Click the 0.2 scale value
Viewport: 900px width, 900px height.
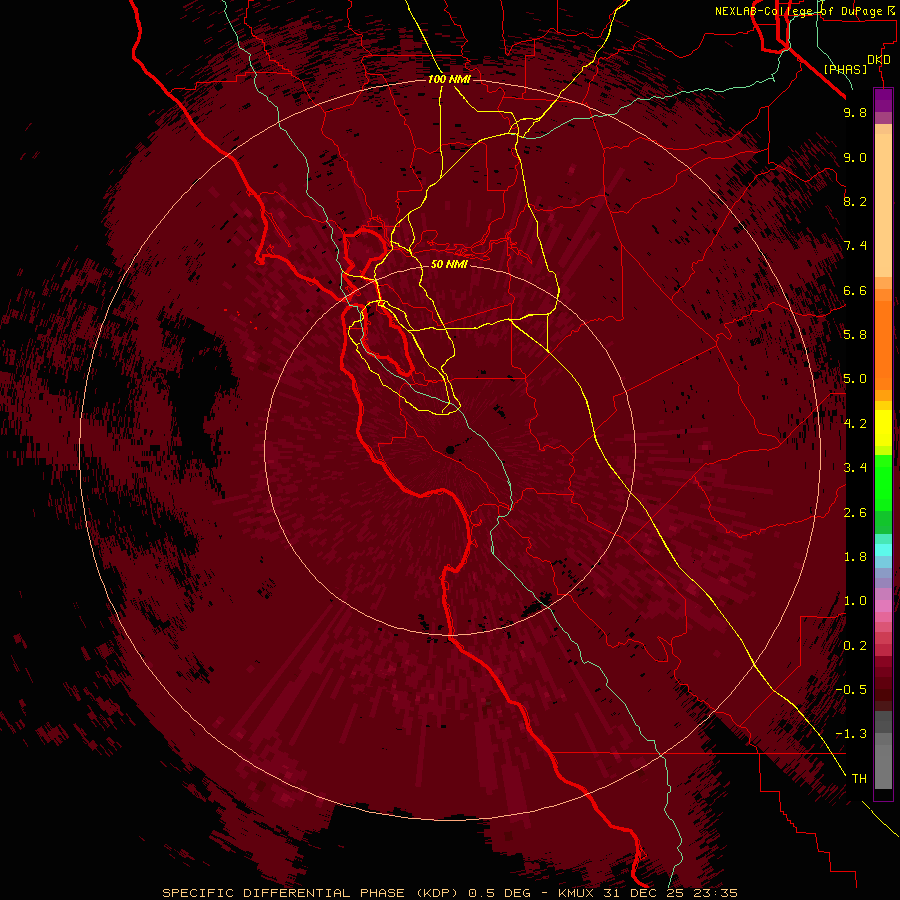[855, 646]
